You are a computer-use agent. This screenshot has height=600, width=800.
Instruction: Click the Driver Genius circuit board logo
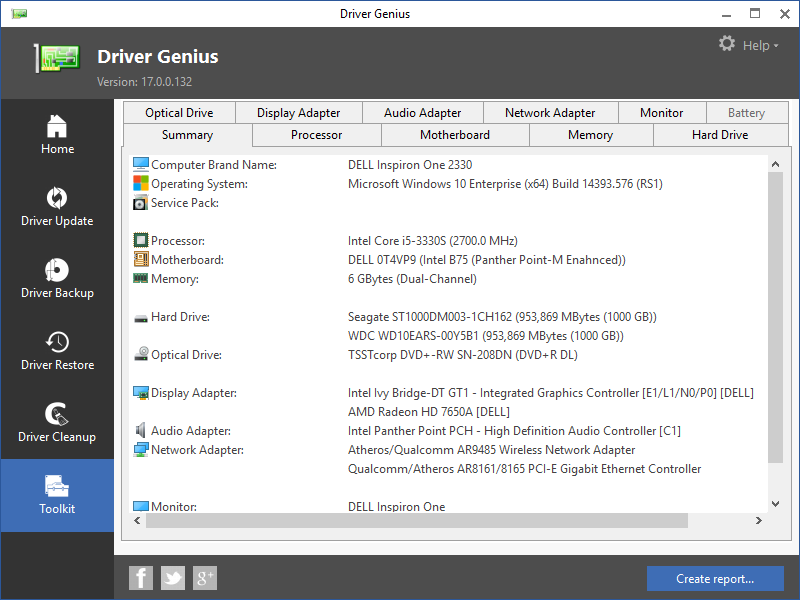[x=58, y=58]
